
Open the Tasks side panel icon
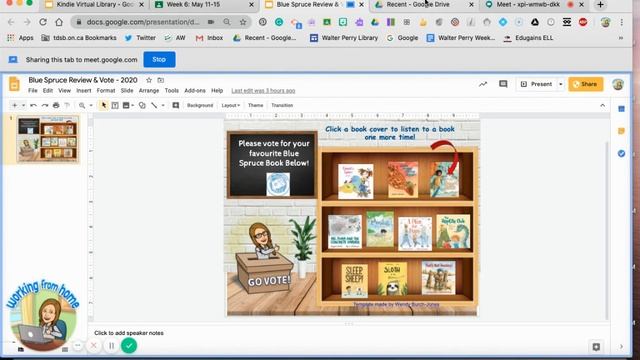pyautogui.click(x=621, y=153)
